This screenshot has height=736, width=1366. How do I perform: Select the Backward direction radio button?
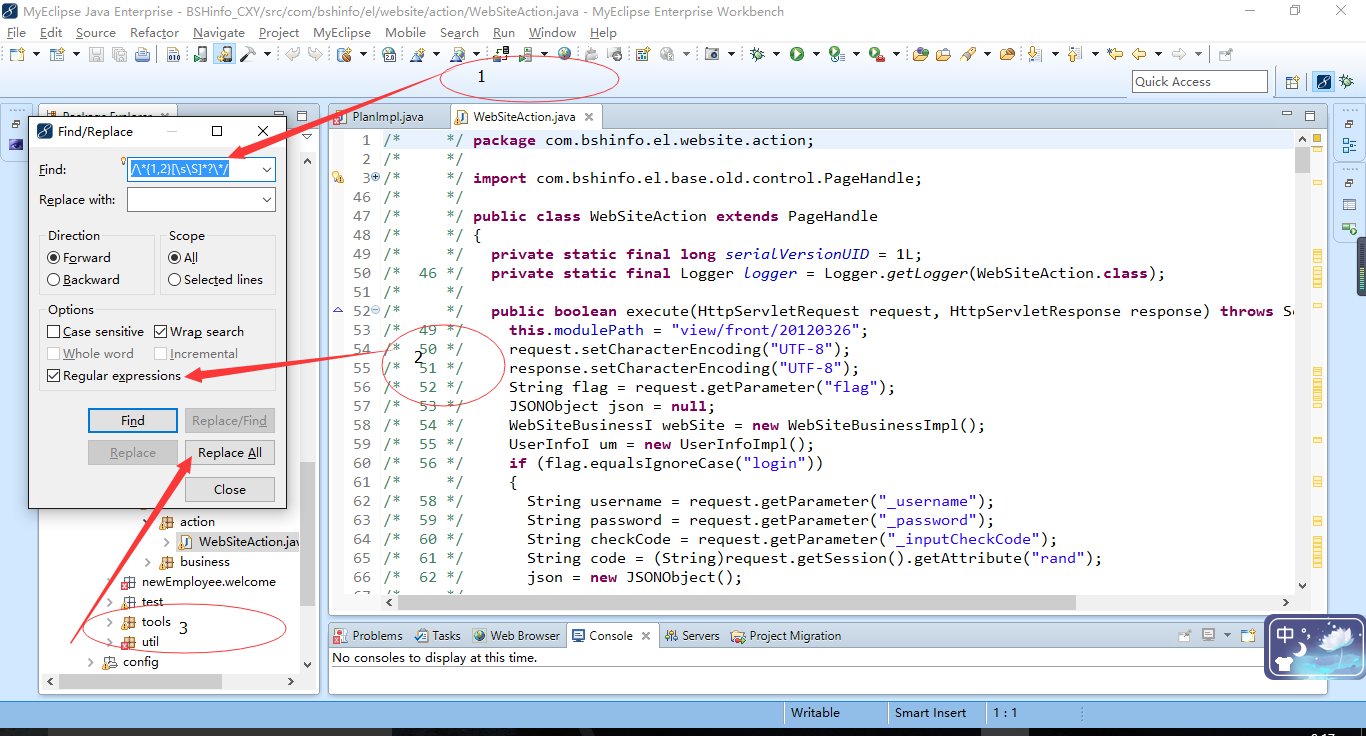(x=54, y=280)
